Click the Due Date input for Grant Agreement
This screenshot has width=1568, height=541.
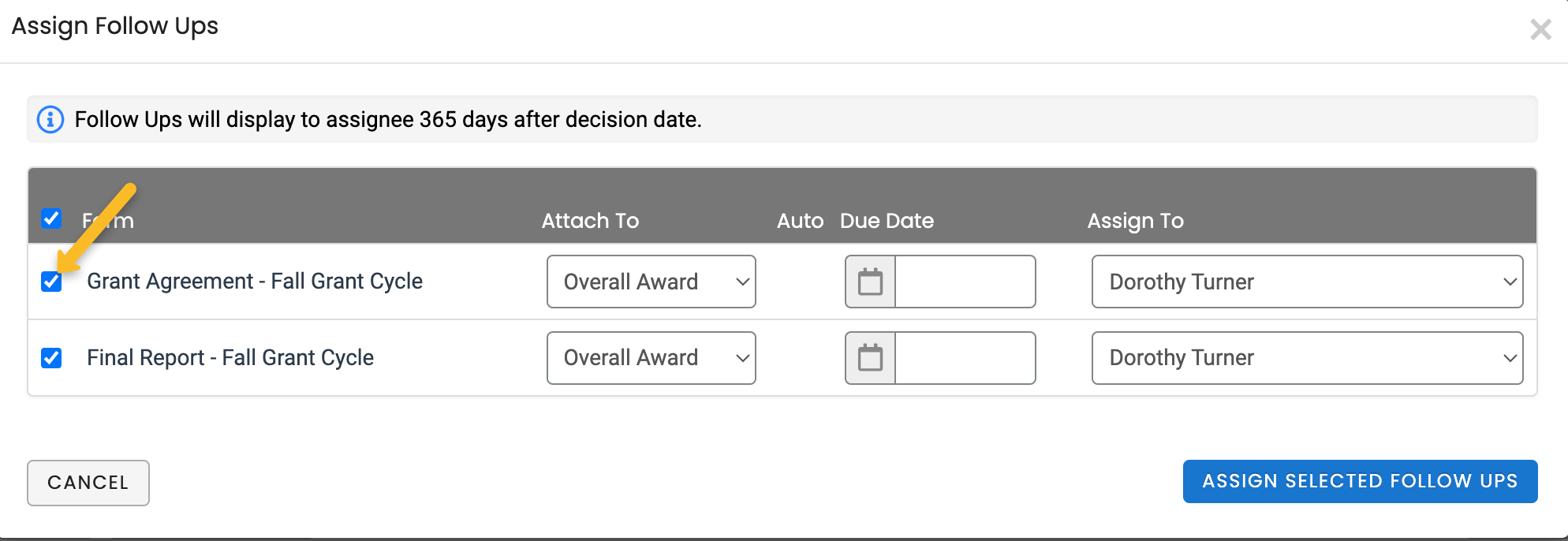[x=966, y=282]
